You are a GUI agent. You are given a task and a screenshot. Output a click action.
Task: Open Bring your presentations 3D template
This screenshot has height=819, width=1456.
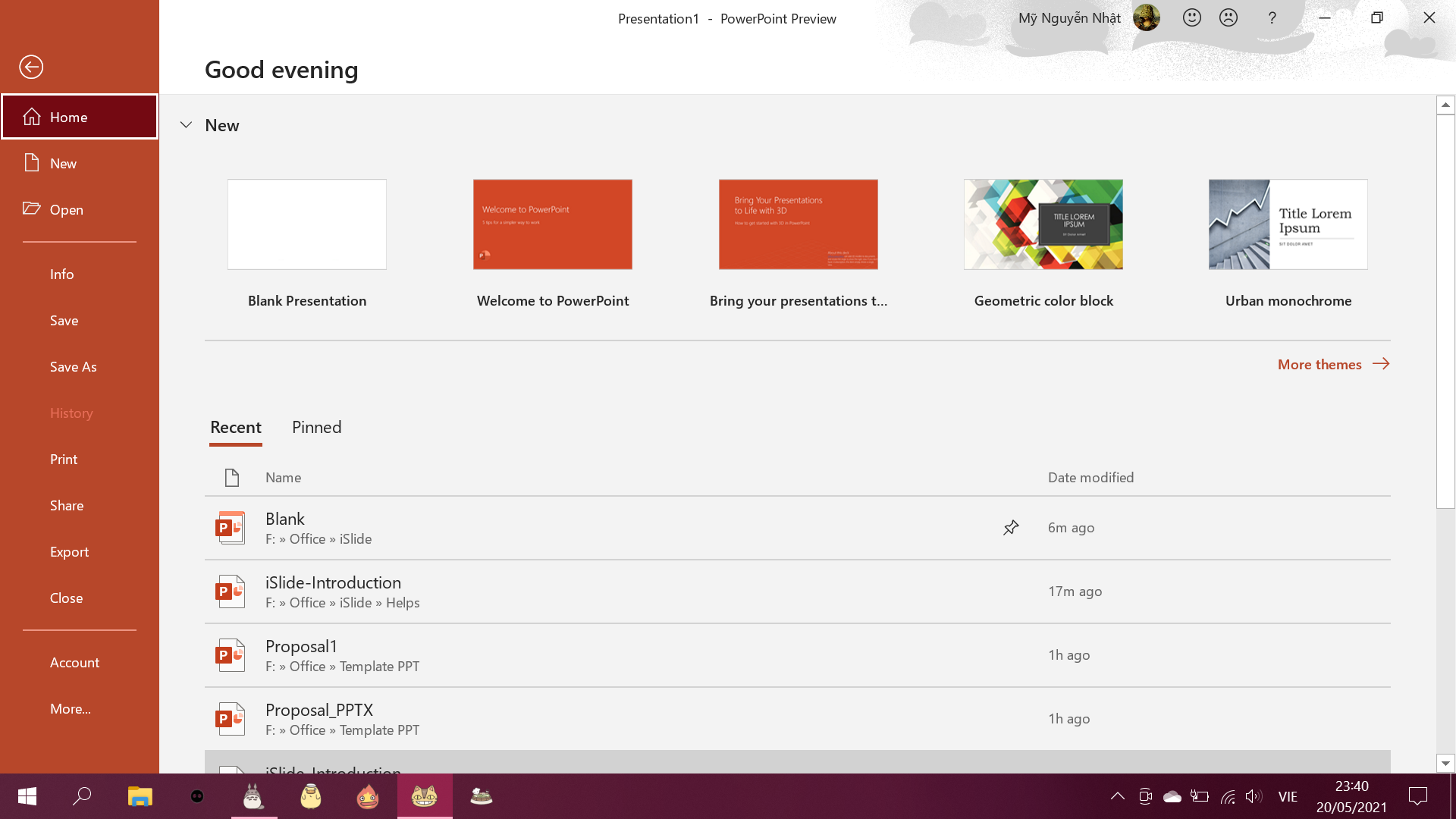[799, 224]
